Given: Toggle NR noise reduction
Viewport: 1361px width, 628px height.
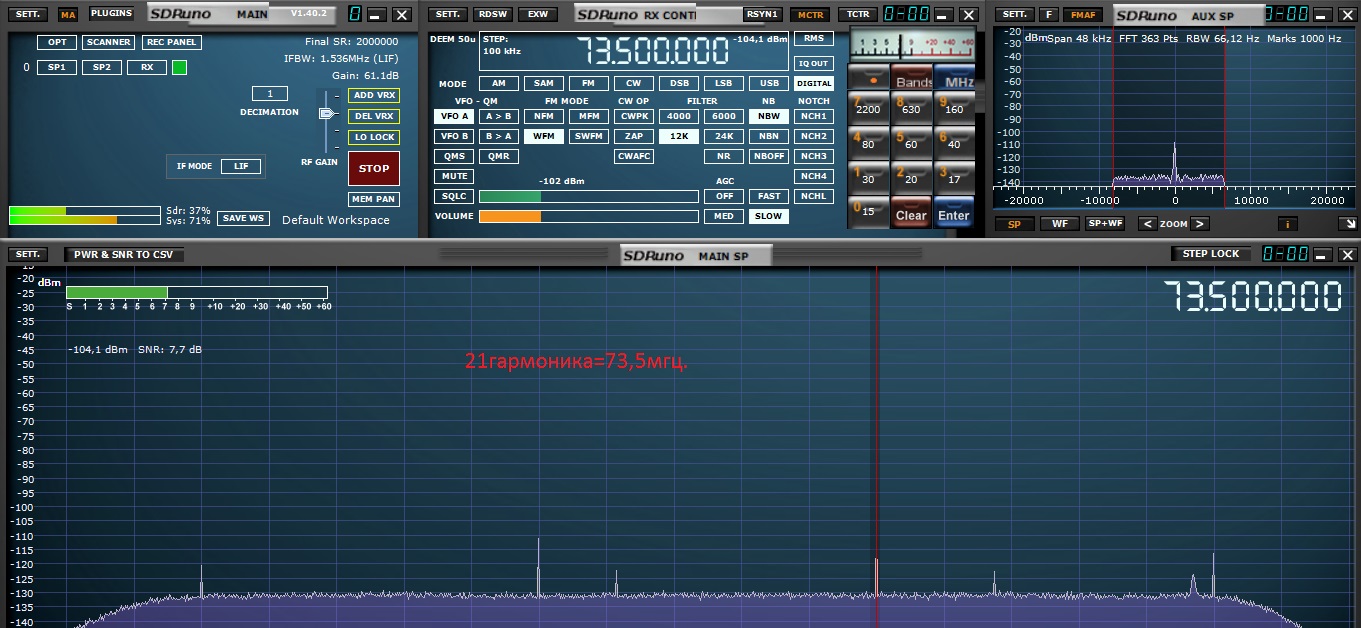Looking at the screenshot, I should [x=723, y=156].
